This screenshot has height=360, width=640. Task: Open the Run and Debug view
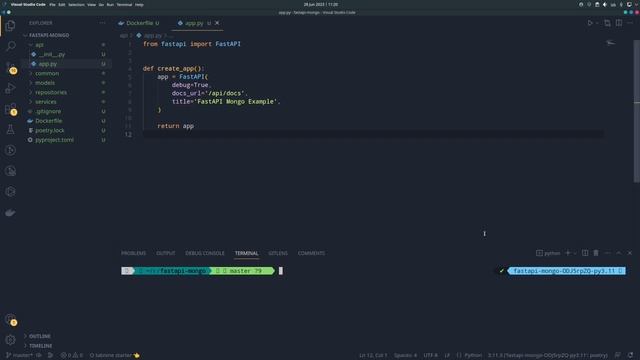tap(11, 88)
